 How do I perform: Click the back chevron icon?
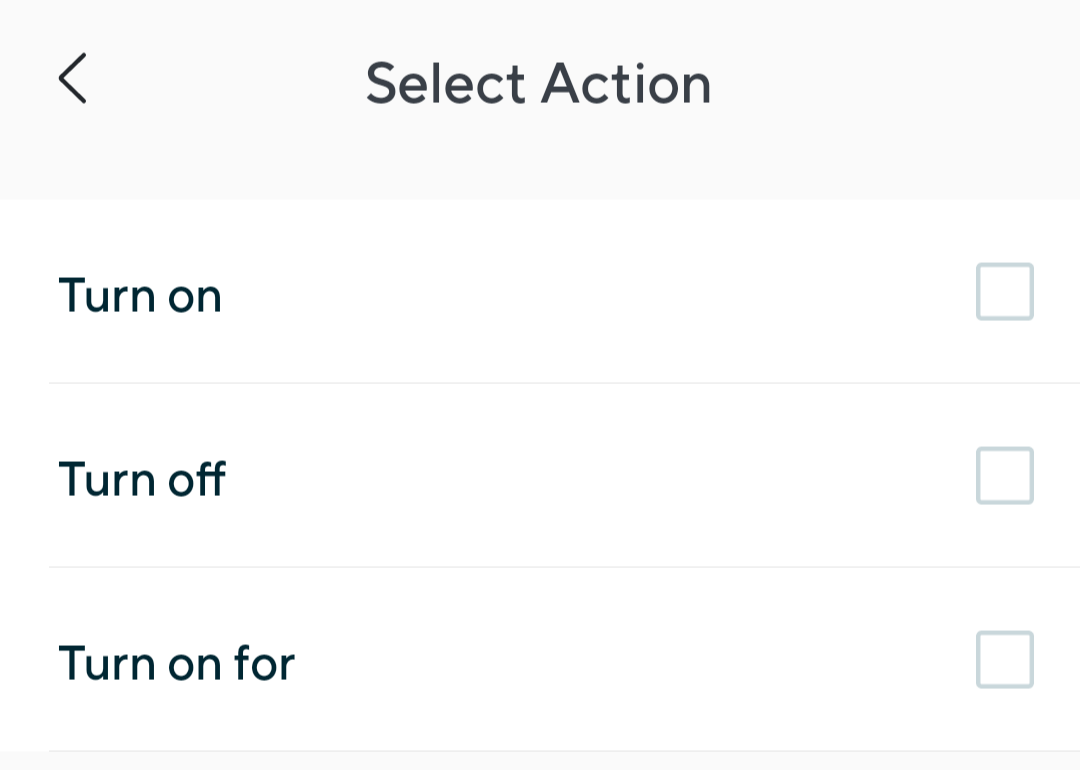tap(72, 80)
